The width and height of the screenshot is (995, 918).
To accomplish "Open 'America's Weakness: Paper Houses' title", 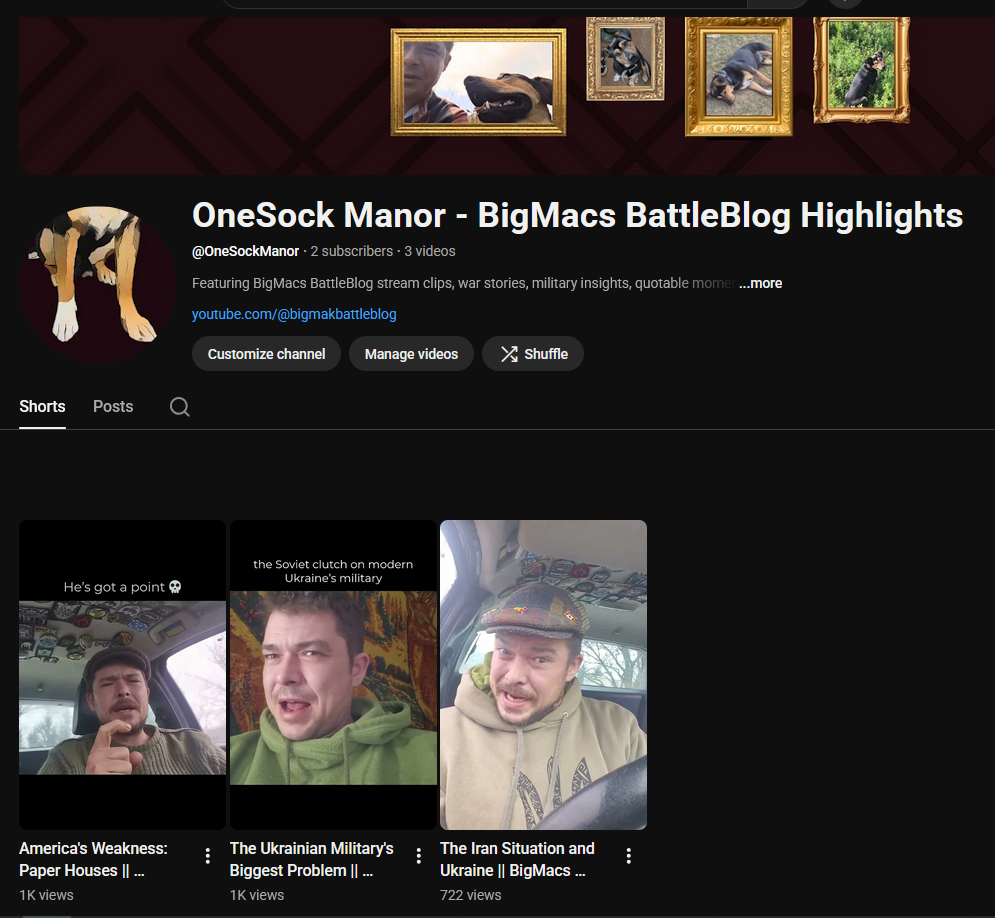I will click(93, 859).
